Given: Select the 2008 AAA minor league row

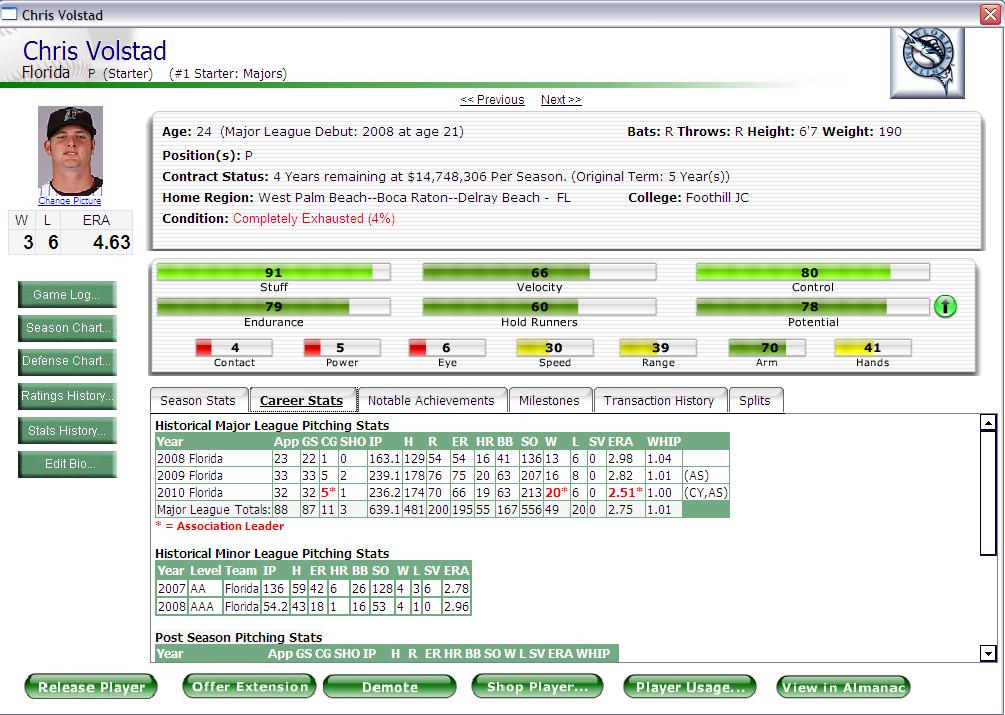Looking at the screenshot, I should (x=313, y=606).
